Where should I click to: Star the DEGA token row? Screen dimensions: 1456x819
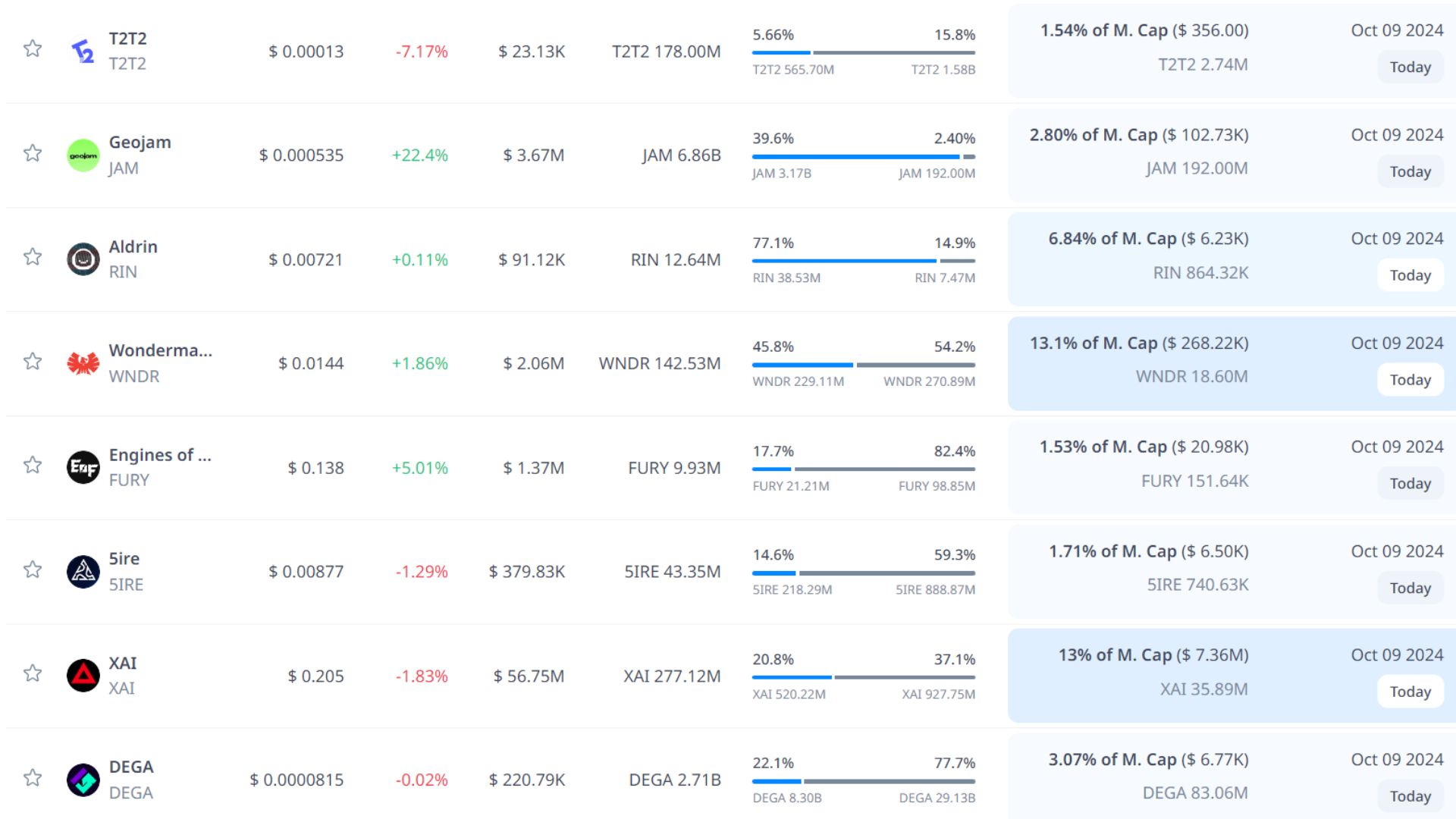pos(32,778)
